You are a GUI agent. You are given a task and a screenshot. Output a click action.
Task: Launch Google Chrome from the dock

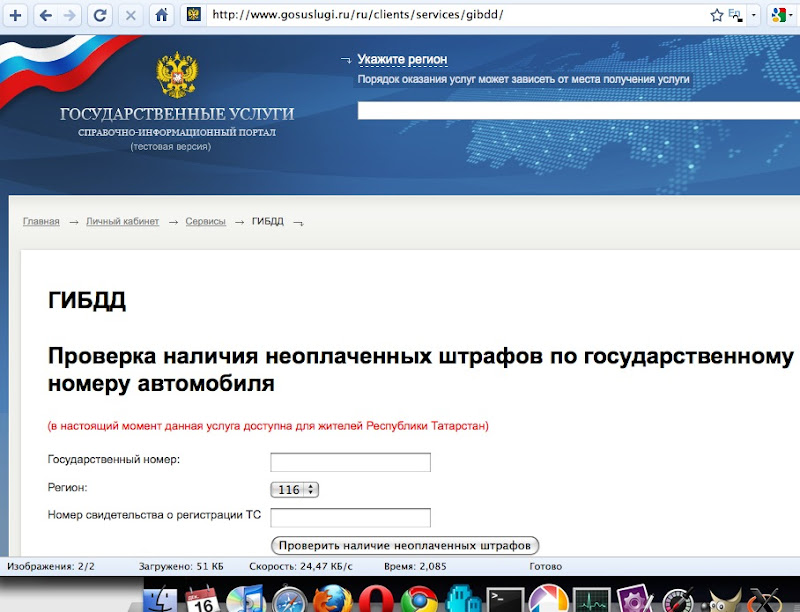pyautogui.click(x=419, y=599)
